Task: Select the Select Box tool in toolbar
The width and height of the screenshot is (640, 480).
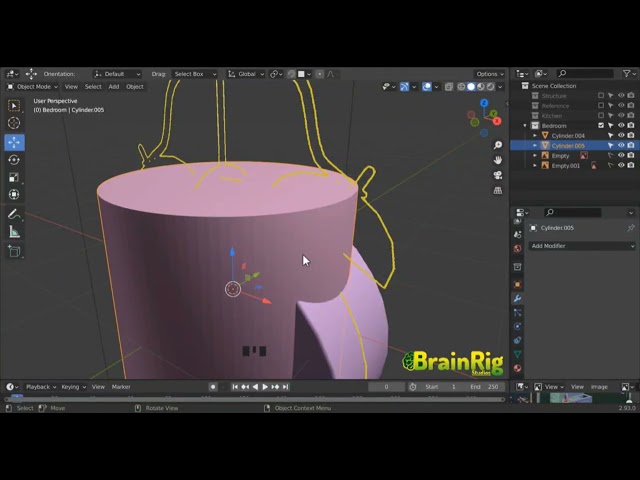Action: click(14, 106)
